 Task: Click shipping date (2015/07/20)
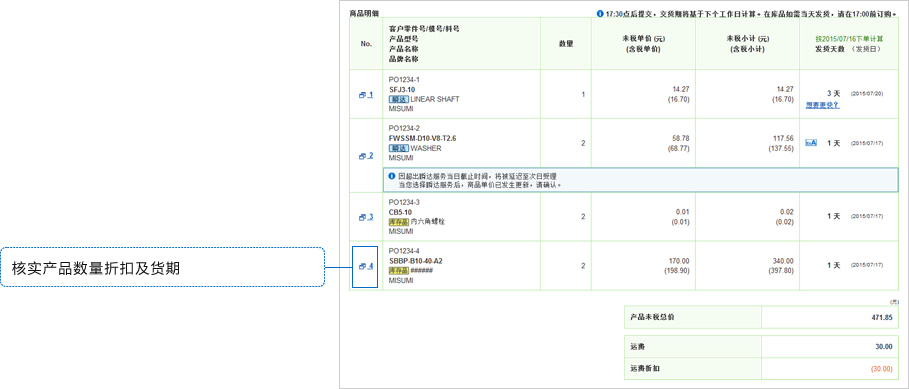[867, 93]
